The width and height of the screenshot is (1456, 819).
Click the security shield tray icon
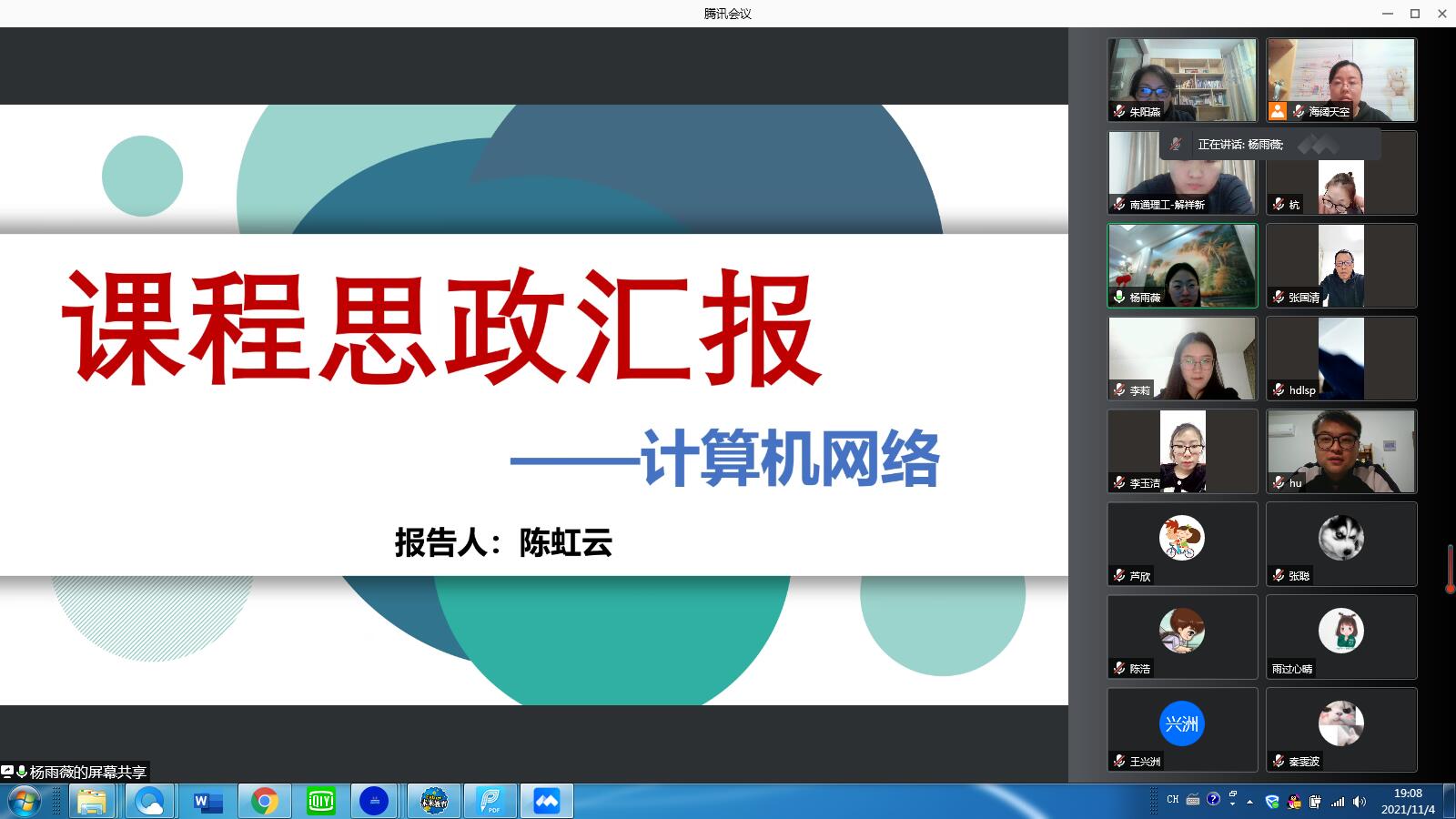click(x=1272, y=802)
